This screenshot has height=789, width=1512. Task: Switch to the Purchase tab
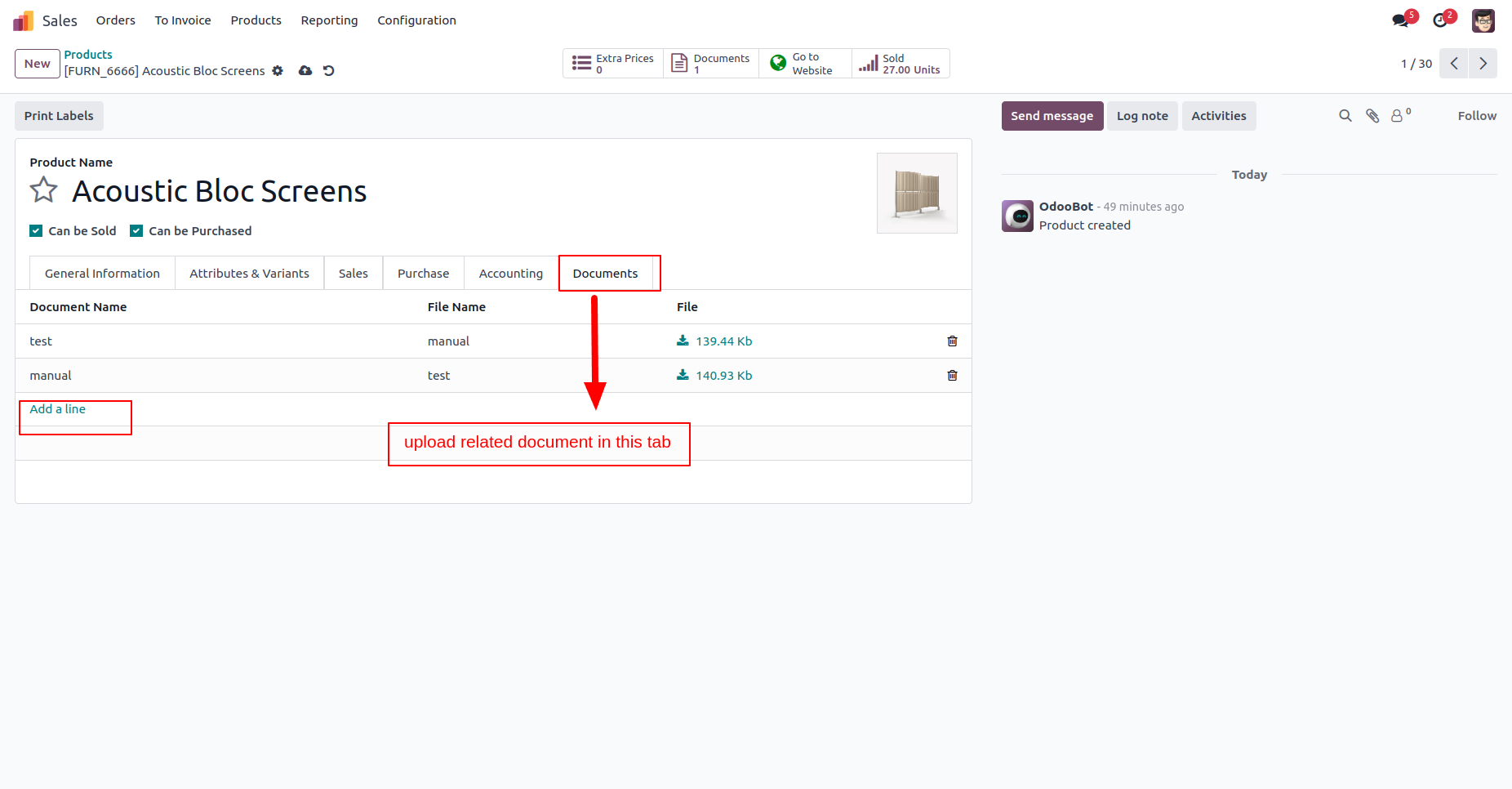(x=423, y=274)
